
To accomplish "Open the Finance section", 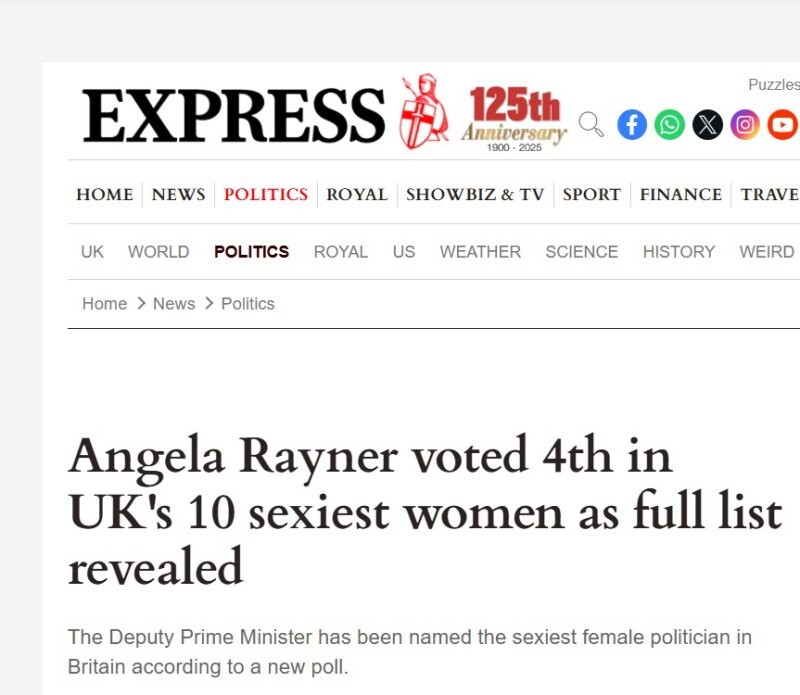I will pyautogui.click(x=681, y=194).
